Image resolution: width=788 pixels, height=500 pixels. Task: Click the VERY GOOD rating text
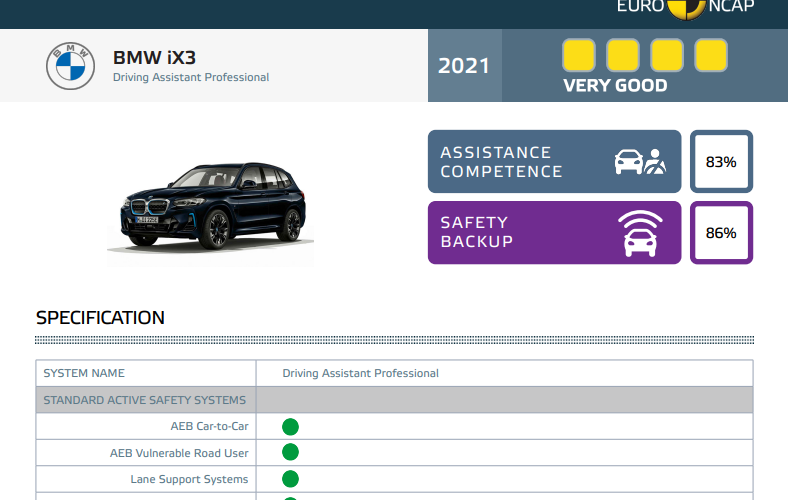click(615, 85)
